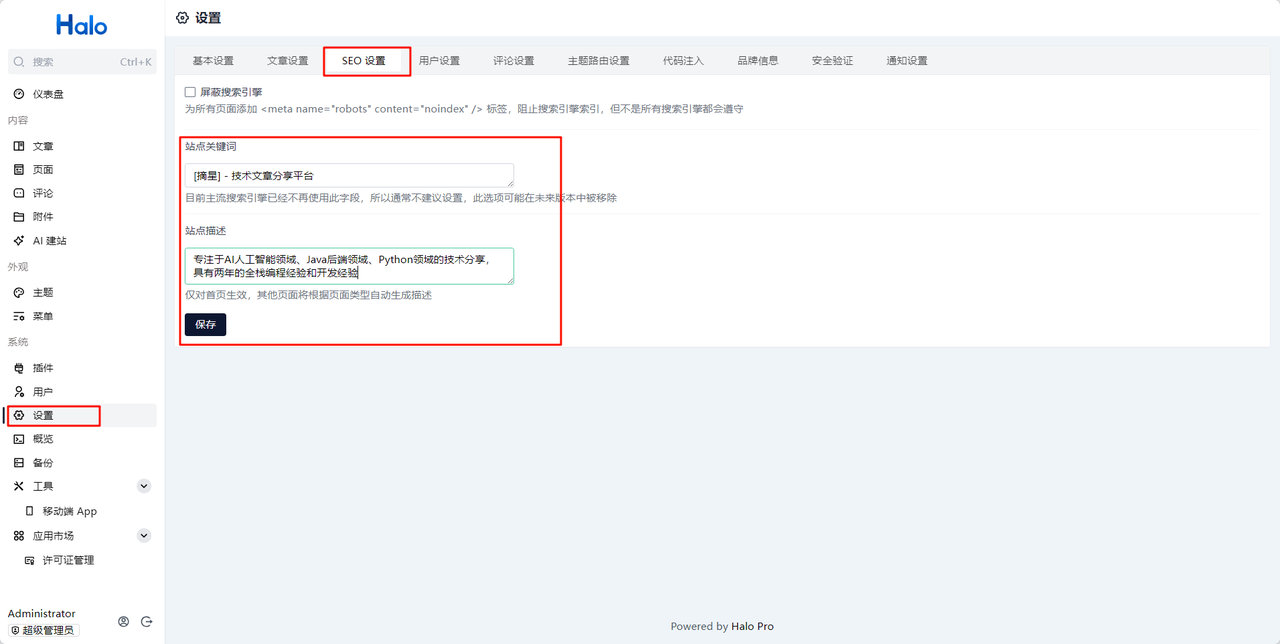
Task: Click the logout icon beside Administrator
Action: 146,621
